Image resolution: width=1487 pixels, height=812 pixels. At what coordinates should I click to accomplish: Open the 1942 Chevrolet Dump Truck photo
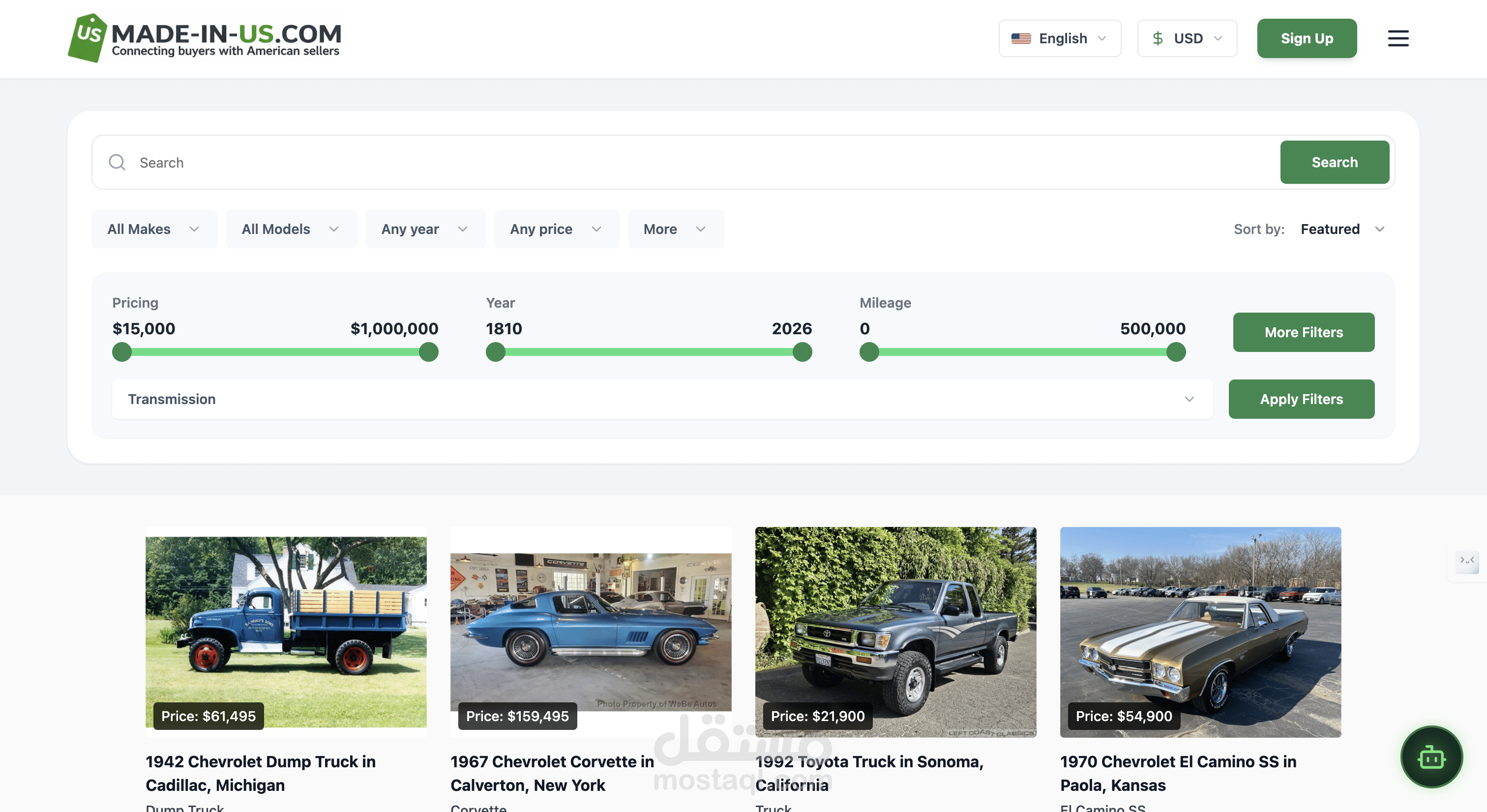[x=286, y=631]
